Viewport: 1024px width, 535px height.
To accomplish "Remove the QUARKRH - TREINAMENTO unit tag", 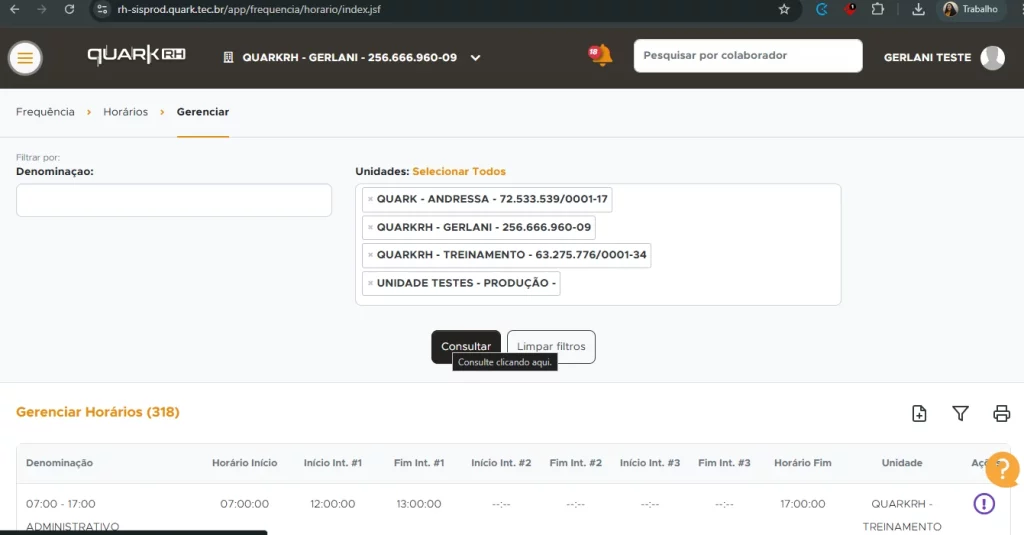I will click(370, 255).
